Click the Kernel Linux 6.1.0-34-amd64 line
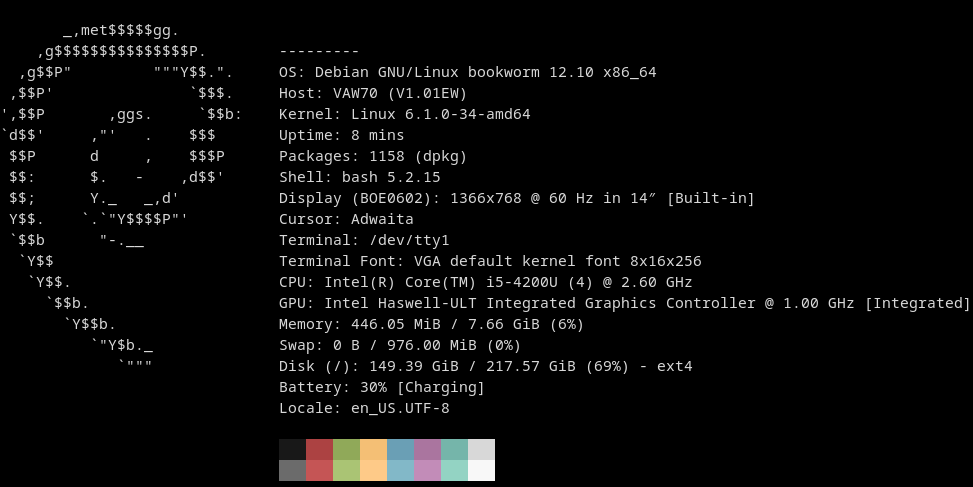The height and width of the screenshot is (487, 973). tap(404, 114)
